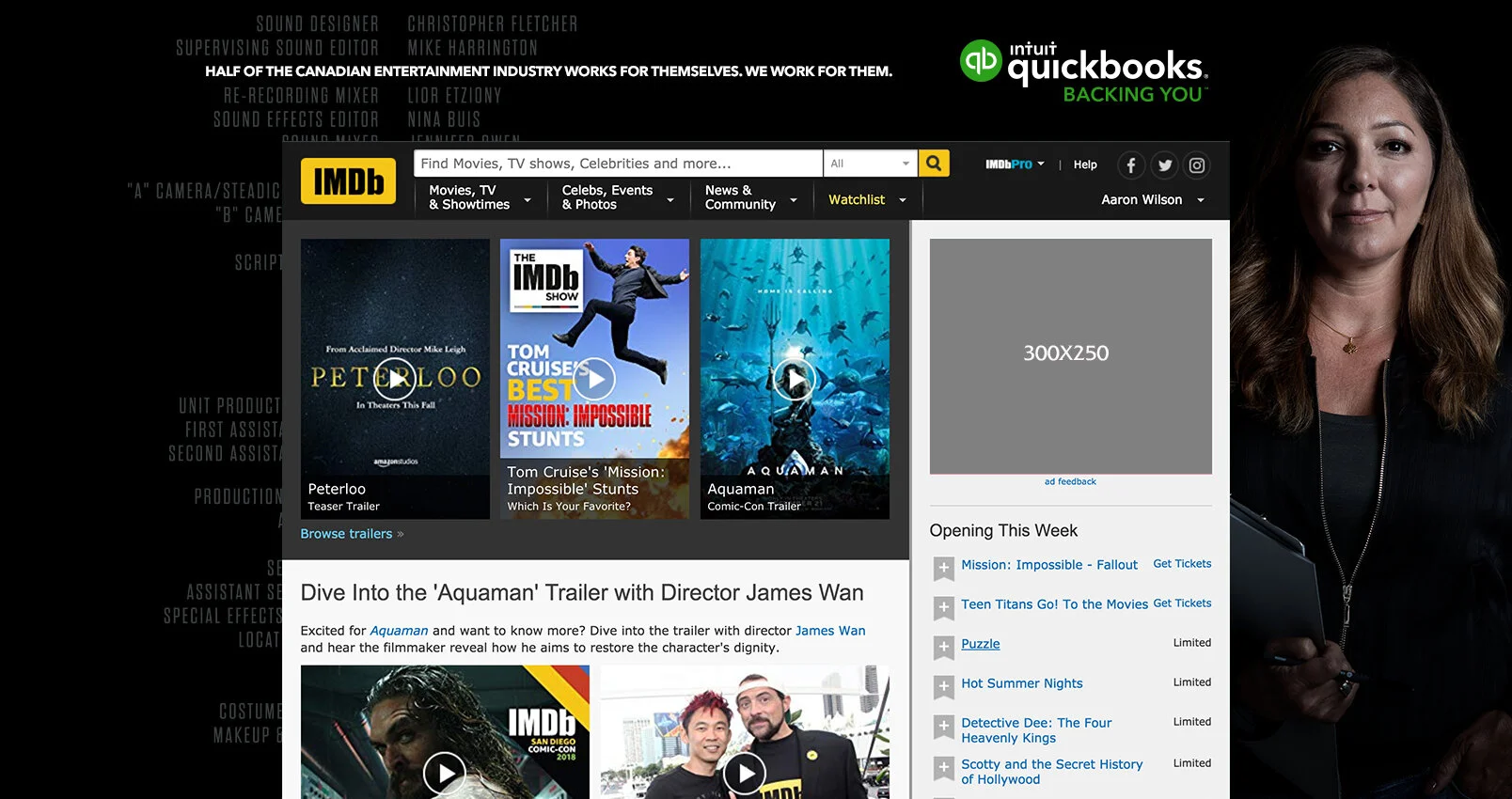Add Detective Dee to watchlist
Screen dimensions: 1512x799
tap(944, 726)
